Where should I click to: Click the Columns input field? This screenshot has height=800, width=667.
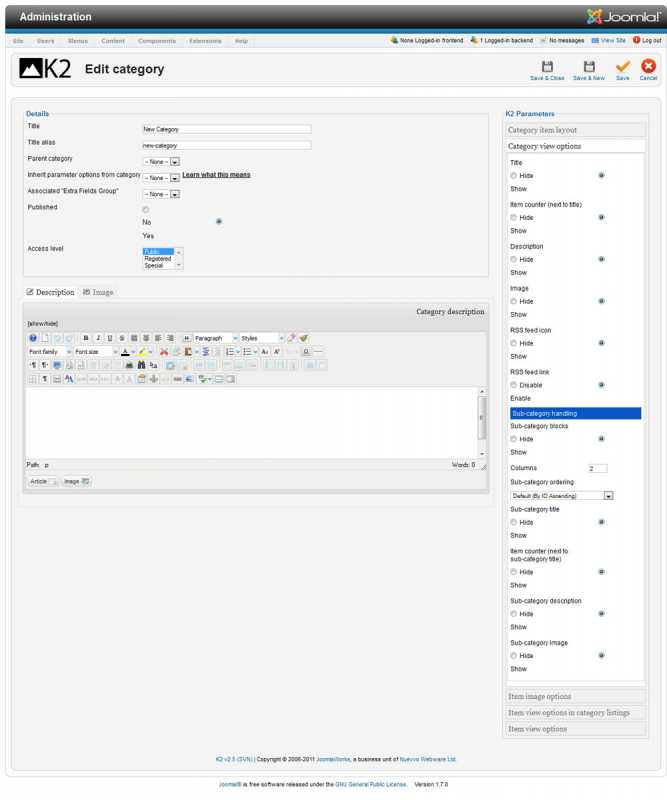(598, 468)
